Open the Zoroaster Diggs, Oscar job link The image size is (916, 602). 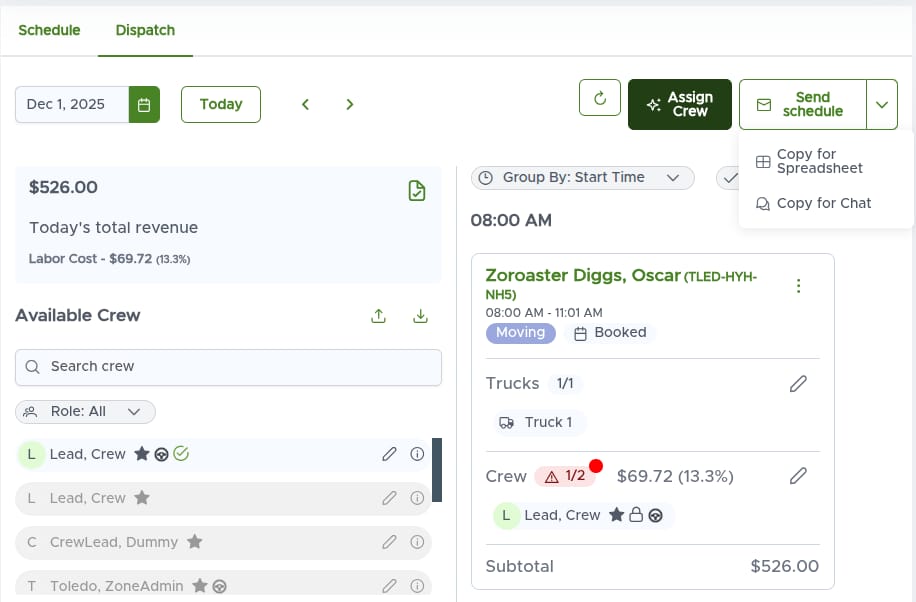click(x=621, y=283)
